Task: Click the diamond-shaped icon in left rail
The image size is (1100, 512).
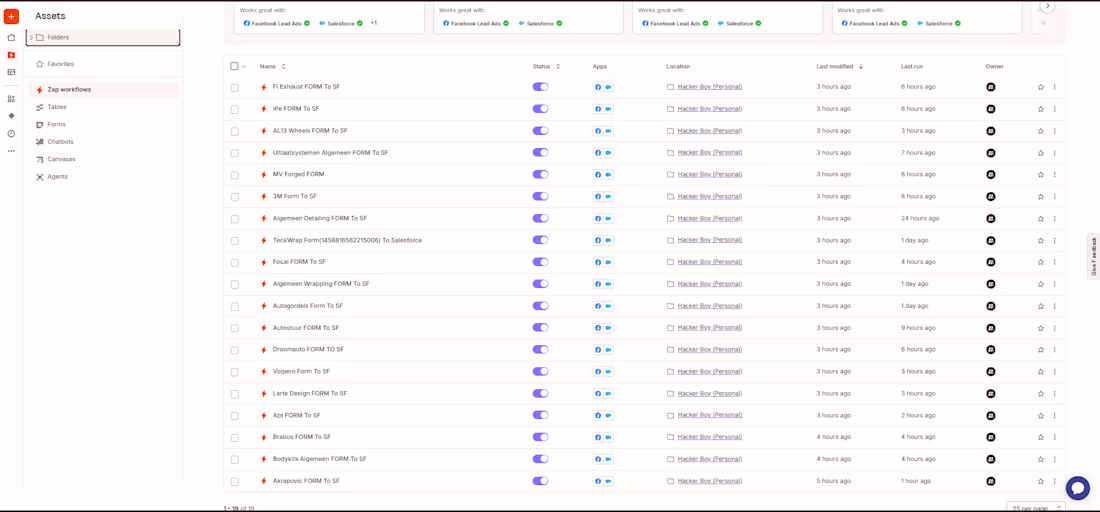Action: tap(11, 116)
